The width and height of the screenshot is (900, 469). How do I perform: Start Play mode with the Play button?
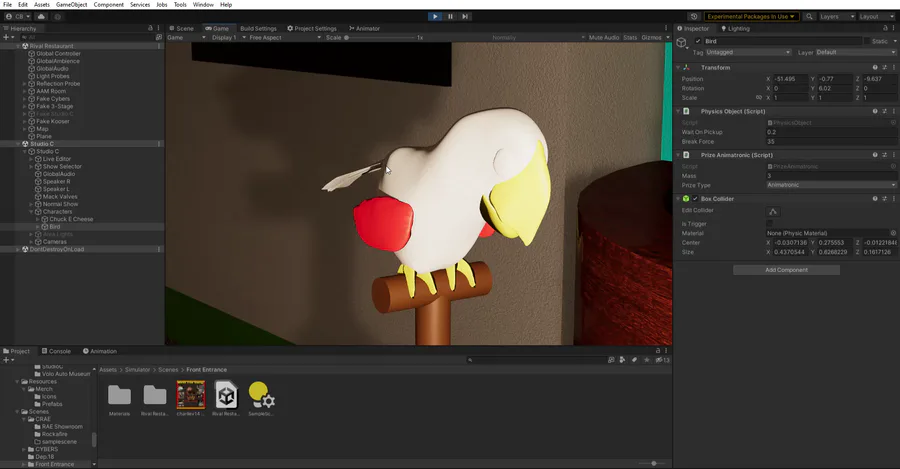pyautogui.click(x=435, y=17)
